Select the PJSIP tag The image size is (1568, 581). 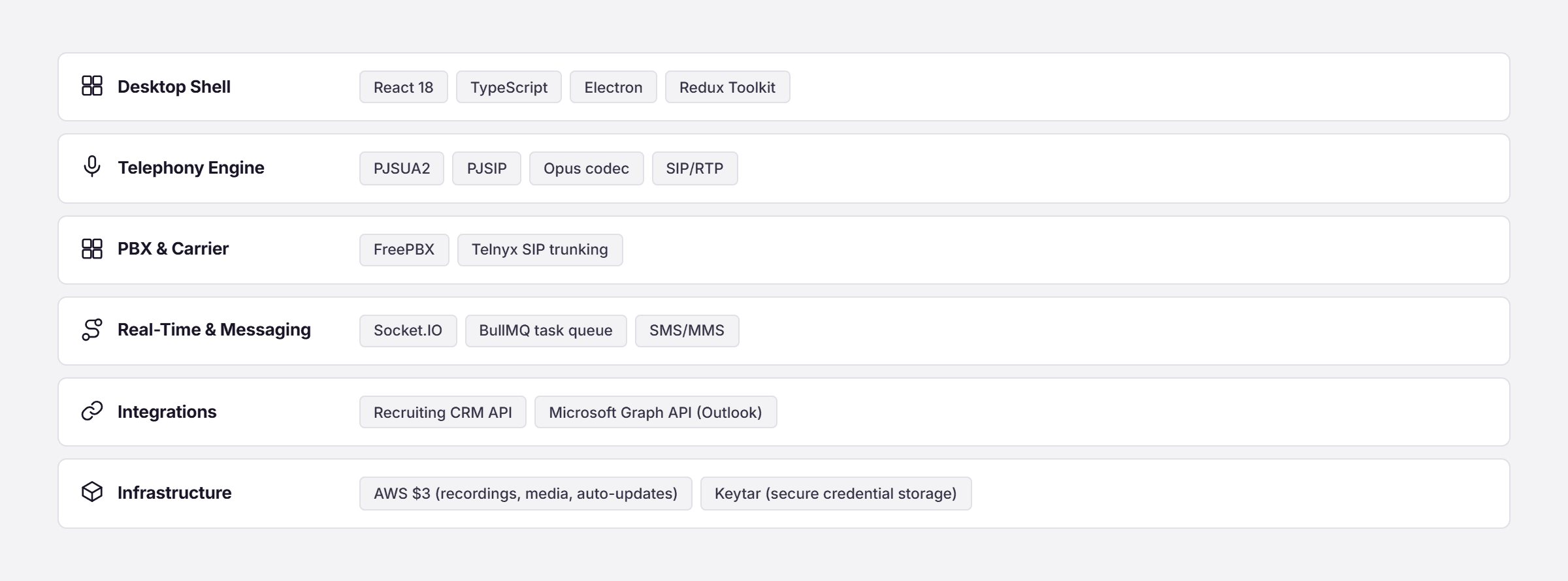tap(487, 168)
